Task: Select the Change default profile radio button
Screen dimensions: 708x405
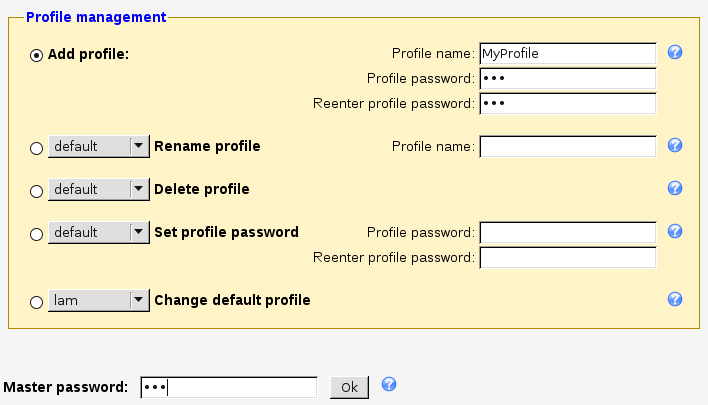Action: point(37,301)
